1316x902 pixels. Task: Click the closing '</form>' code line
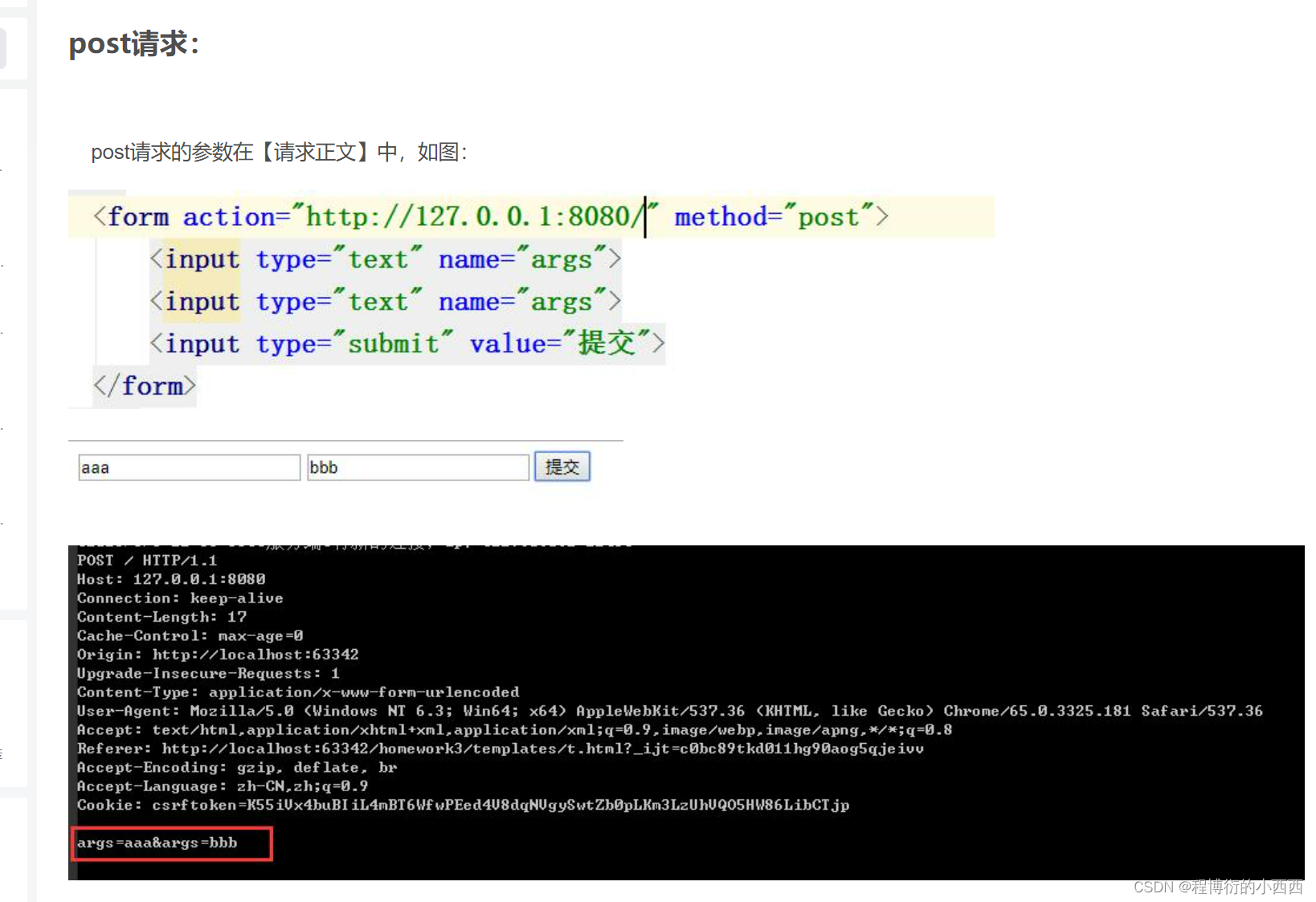pyautogui.click(x=145, y=386)
